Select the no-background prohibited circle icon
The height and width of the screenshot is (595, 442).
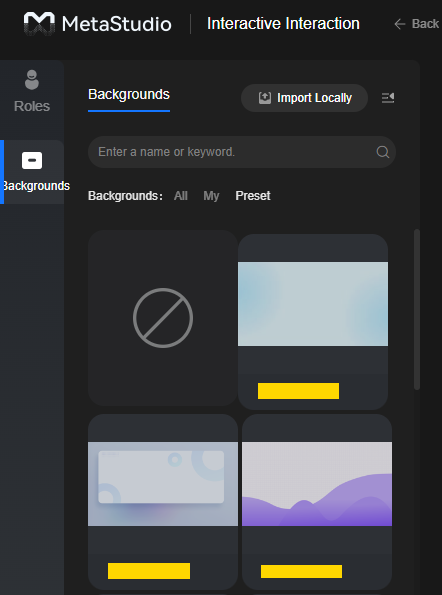tap(163, 318)
